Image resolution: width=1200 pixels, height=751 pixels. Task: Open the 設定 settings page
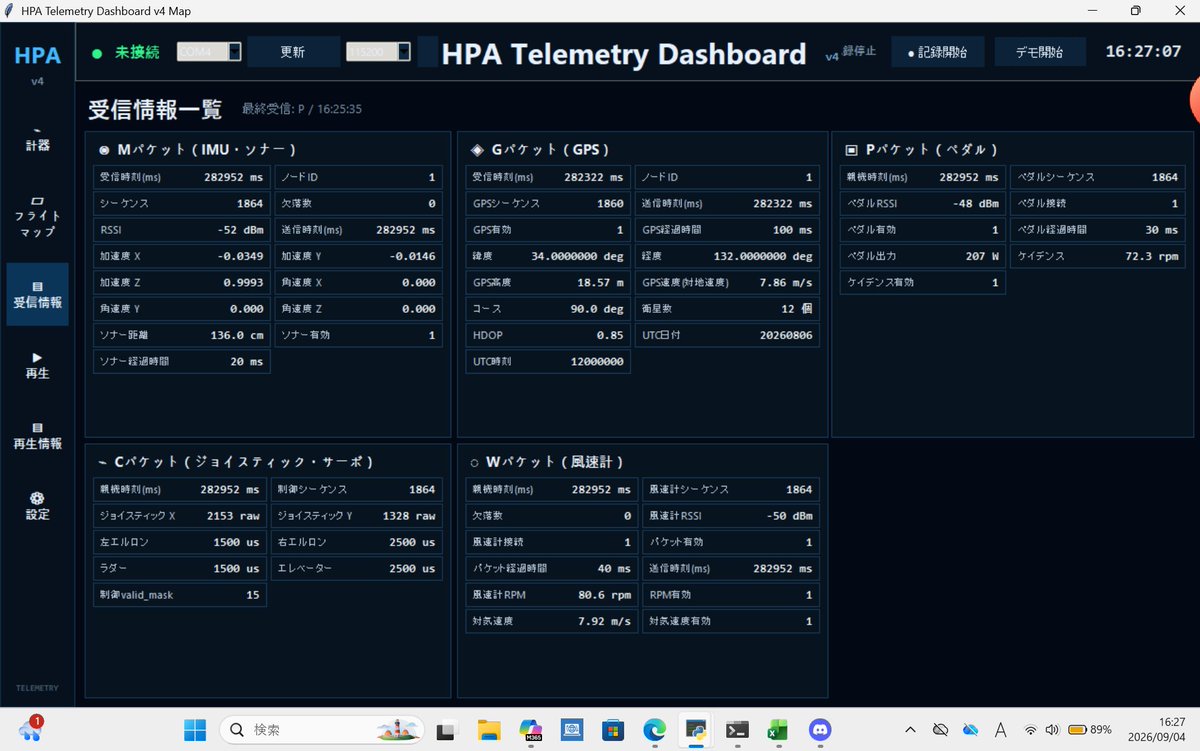pos(37,506)
